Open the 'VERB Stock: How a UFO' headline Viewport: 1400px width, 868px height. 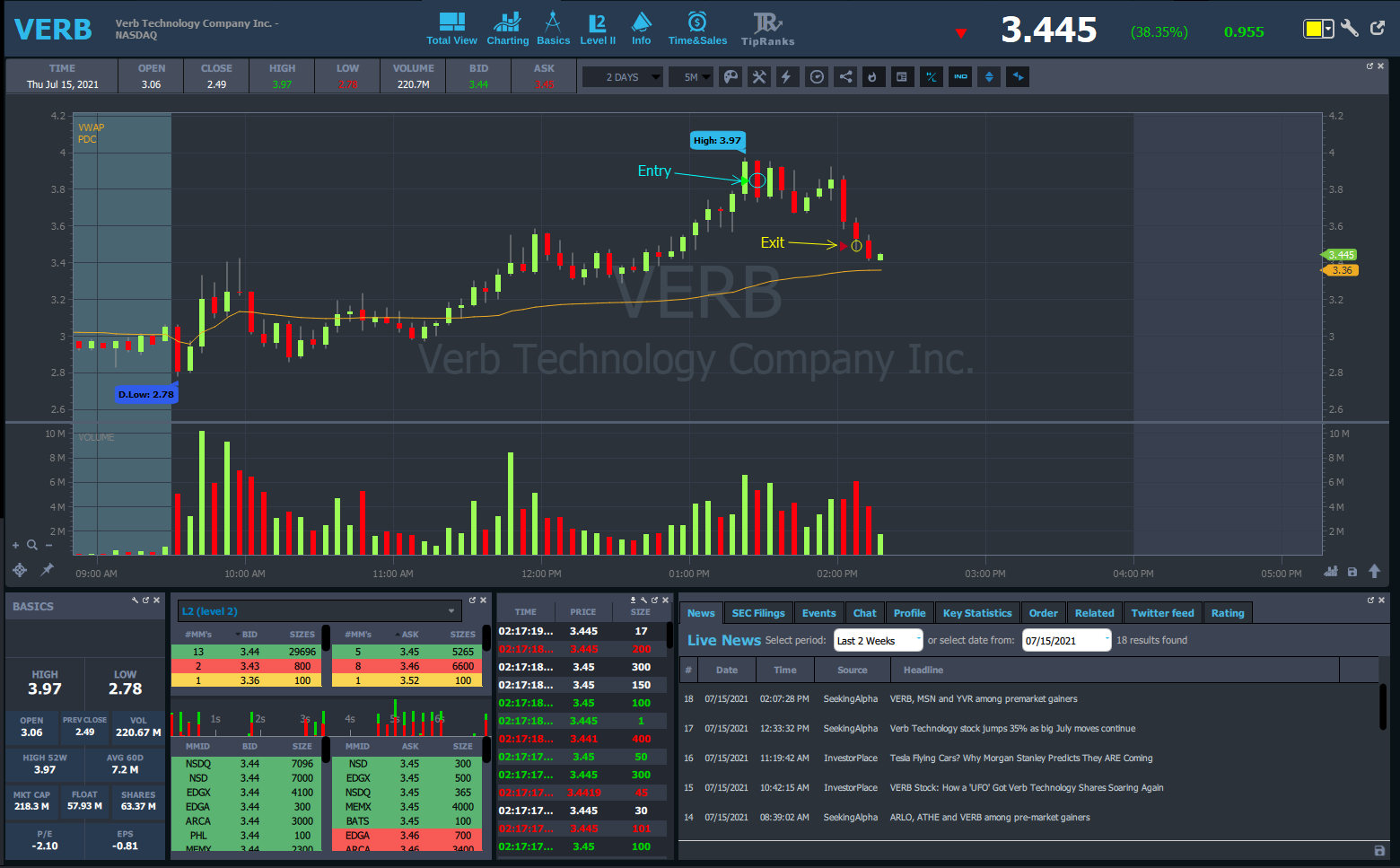[1027, 788]
